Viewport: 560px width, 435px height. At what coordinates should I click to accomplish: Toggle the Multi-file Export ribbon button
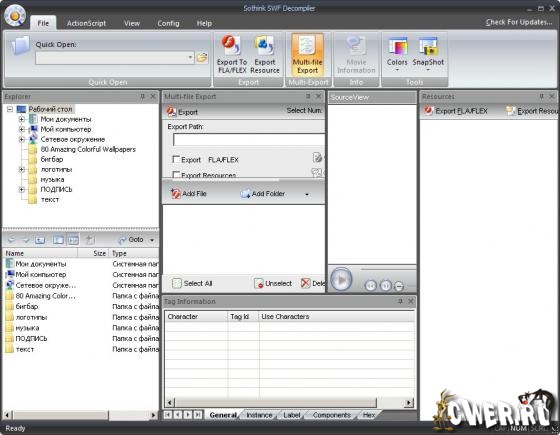point(307,54)
